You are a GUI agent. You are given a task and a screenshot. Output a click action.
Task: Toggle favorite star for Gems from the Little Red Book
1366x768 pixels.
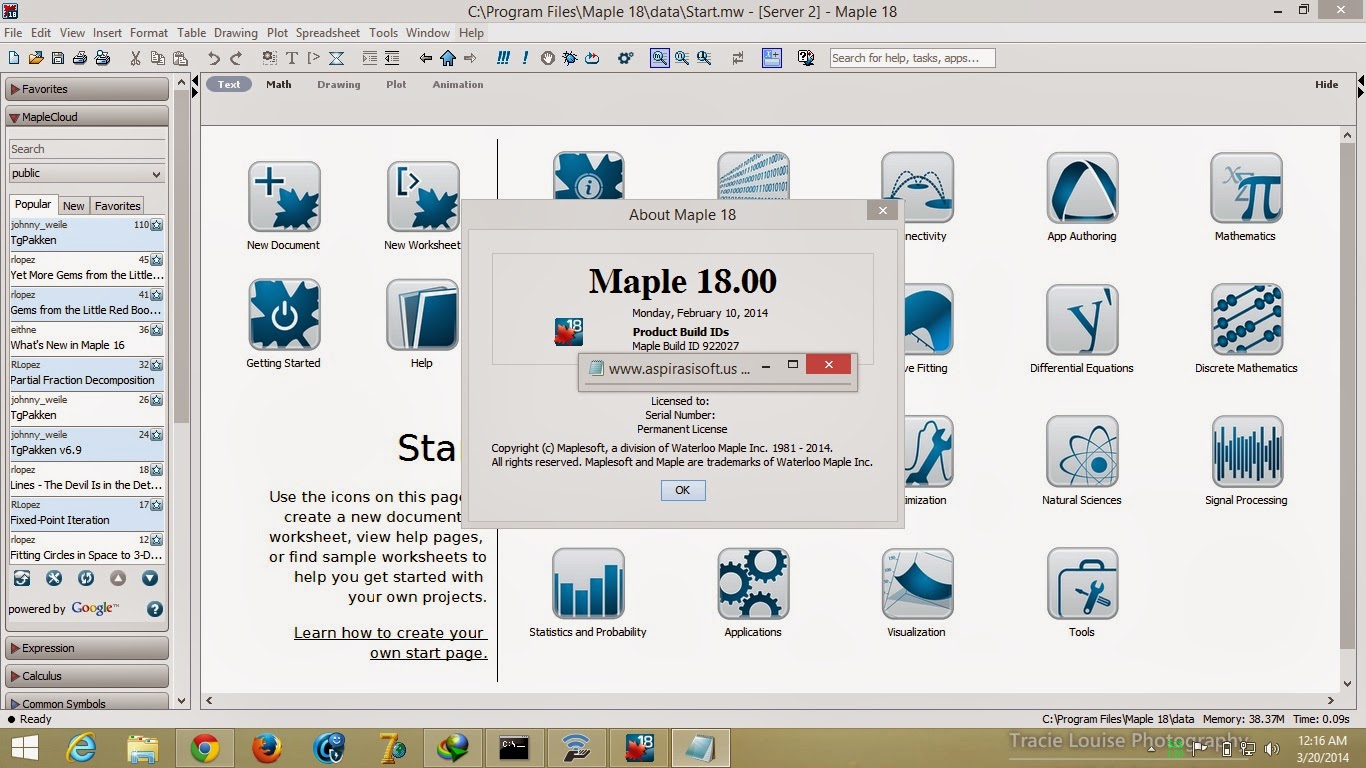(x=156, y=295)
